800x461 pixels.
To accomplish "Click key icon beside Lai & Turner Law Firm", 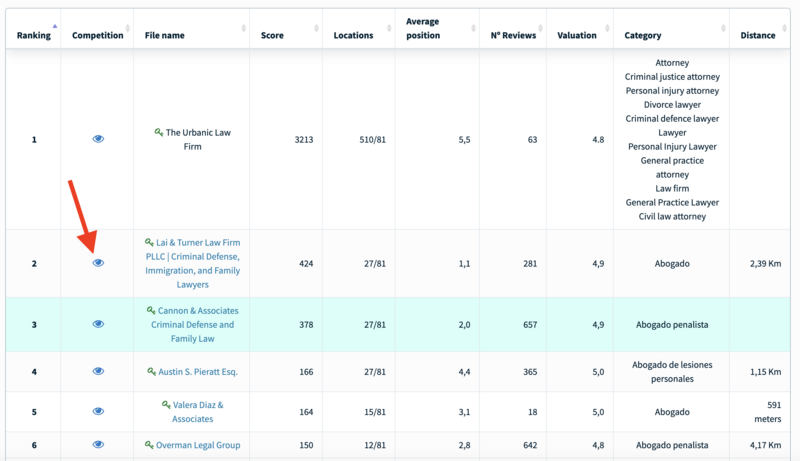I will pos(149,242).
